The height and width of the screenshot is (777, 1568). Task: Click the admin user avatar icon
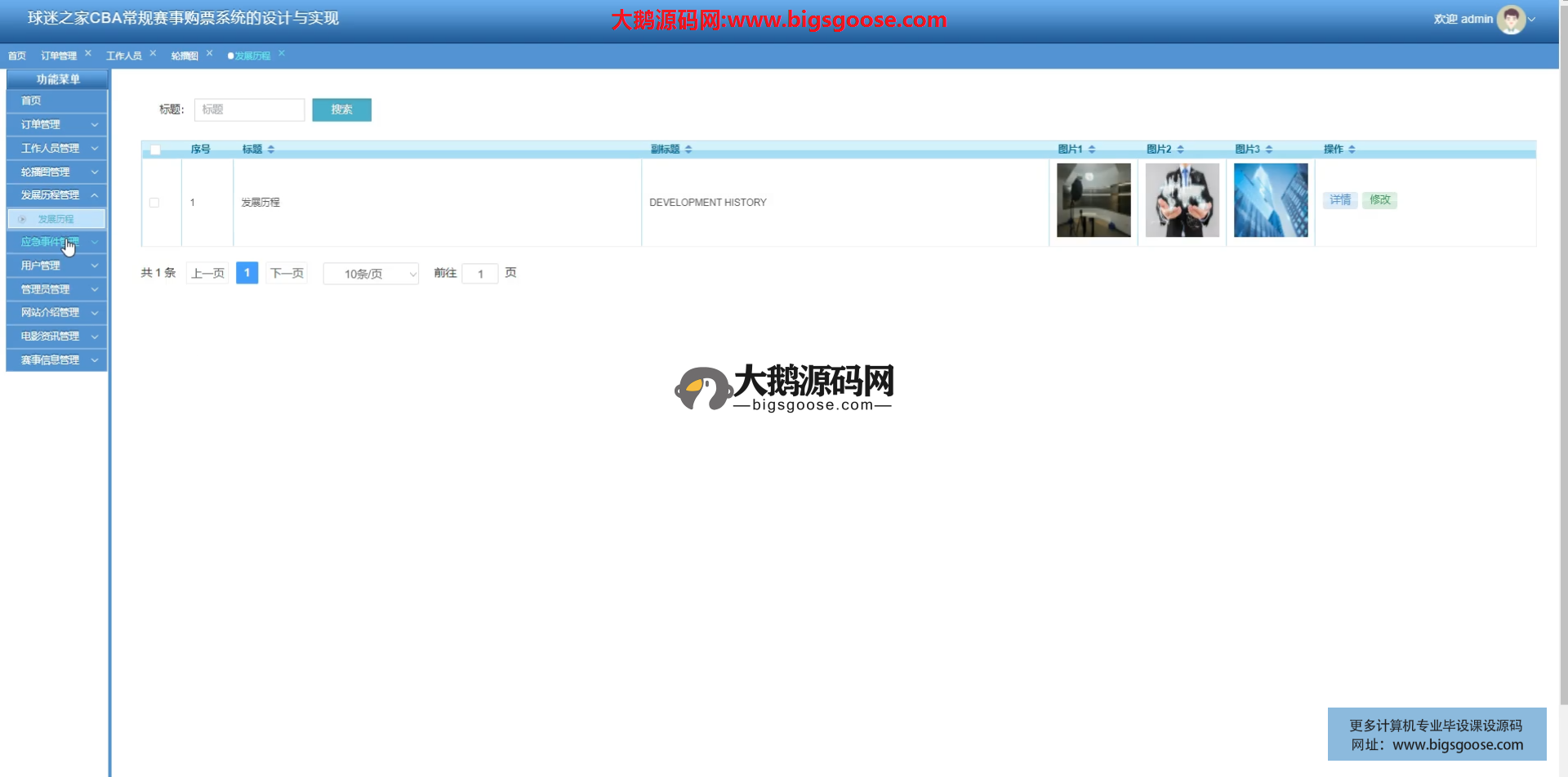pyautogui.click(x=1510, y=20)
